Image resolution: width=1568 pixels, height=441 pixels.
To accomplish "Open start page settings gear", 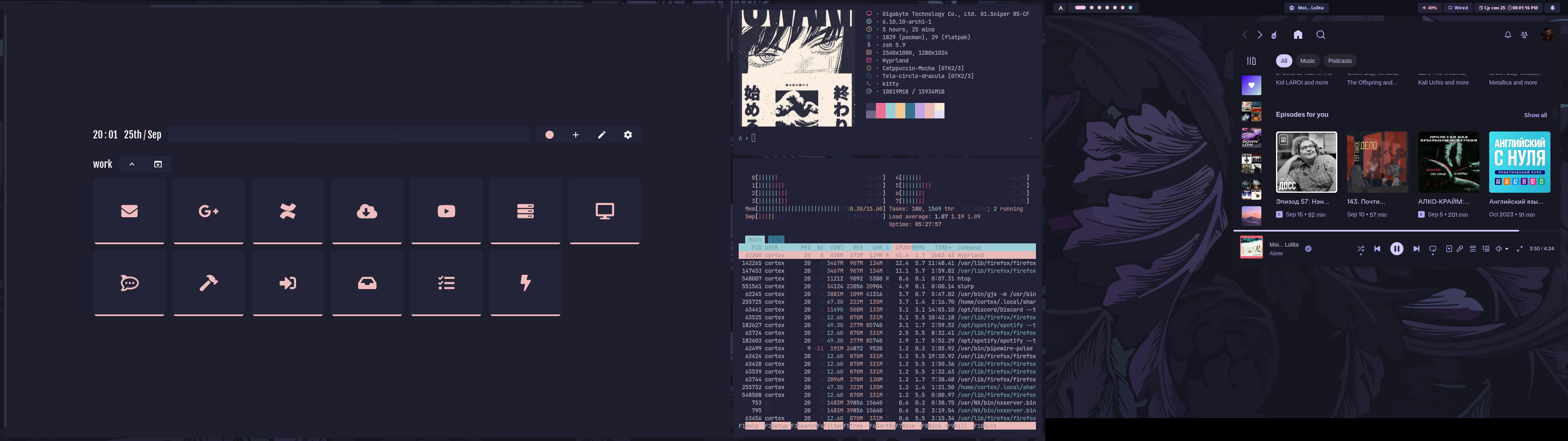I will (x=628, y=135).
